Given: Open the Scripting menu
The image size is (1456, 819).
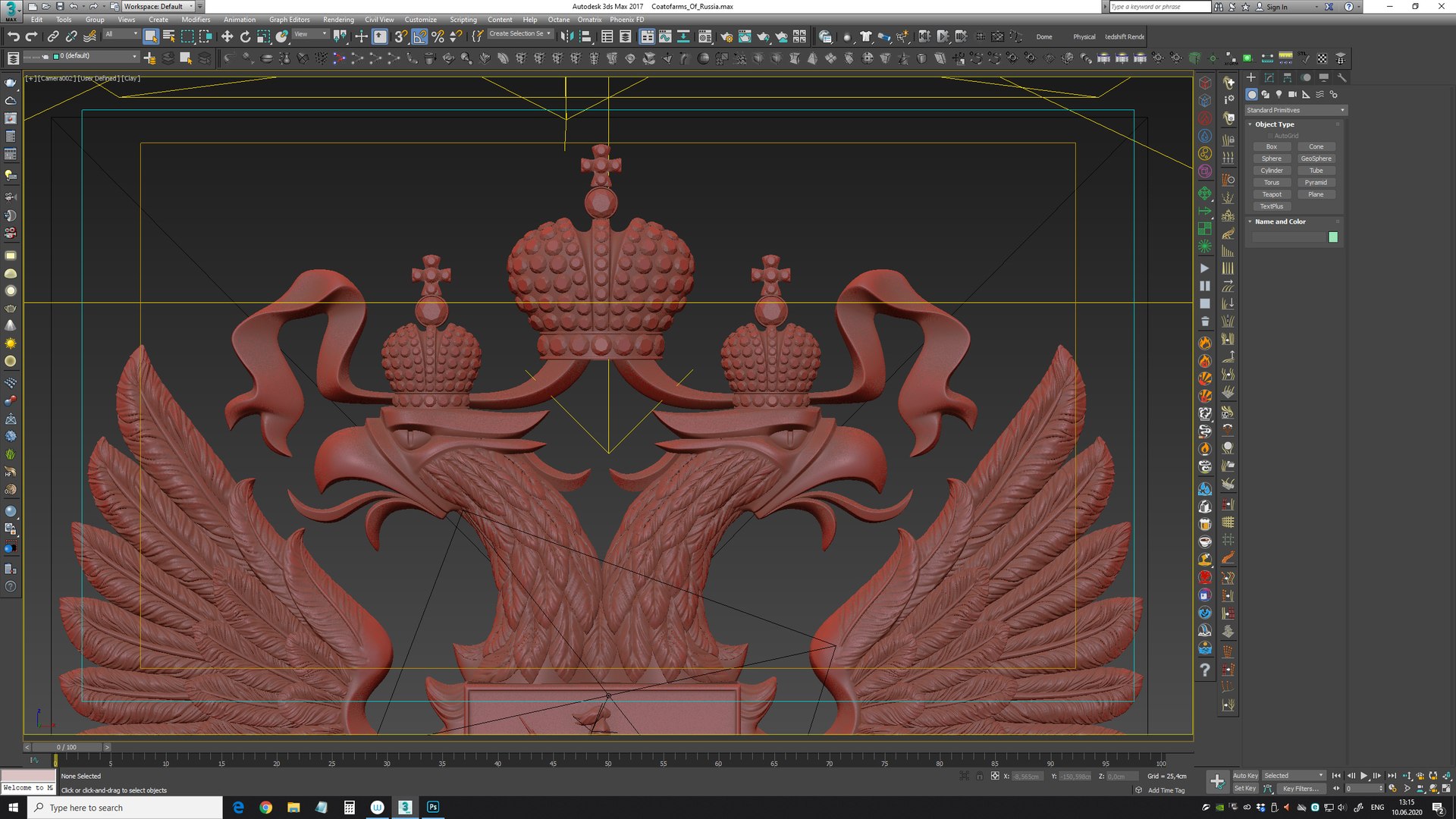Looking at the screenshot, I should (463, 20).
